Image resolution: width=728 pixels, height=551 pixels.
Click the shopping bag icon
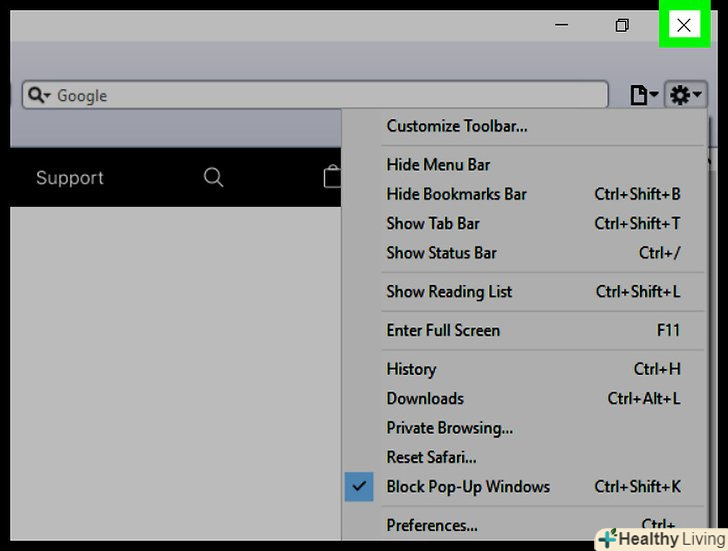click(x=332, y=177)
